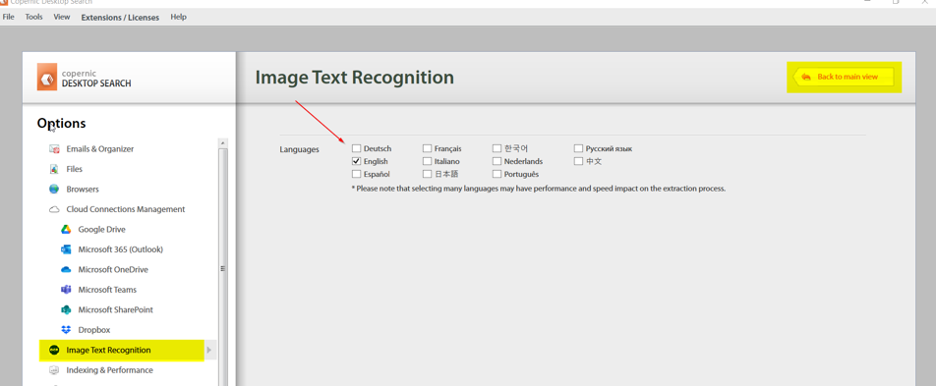The image size is (936, 386).
Task: Enable the Deutsch language checkbox
Action: [x=356, y=148]
